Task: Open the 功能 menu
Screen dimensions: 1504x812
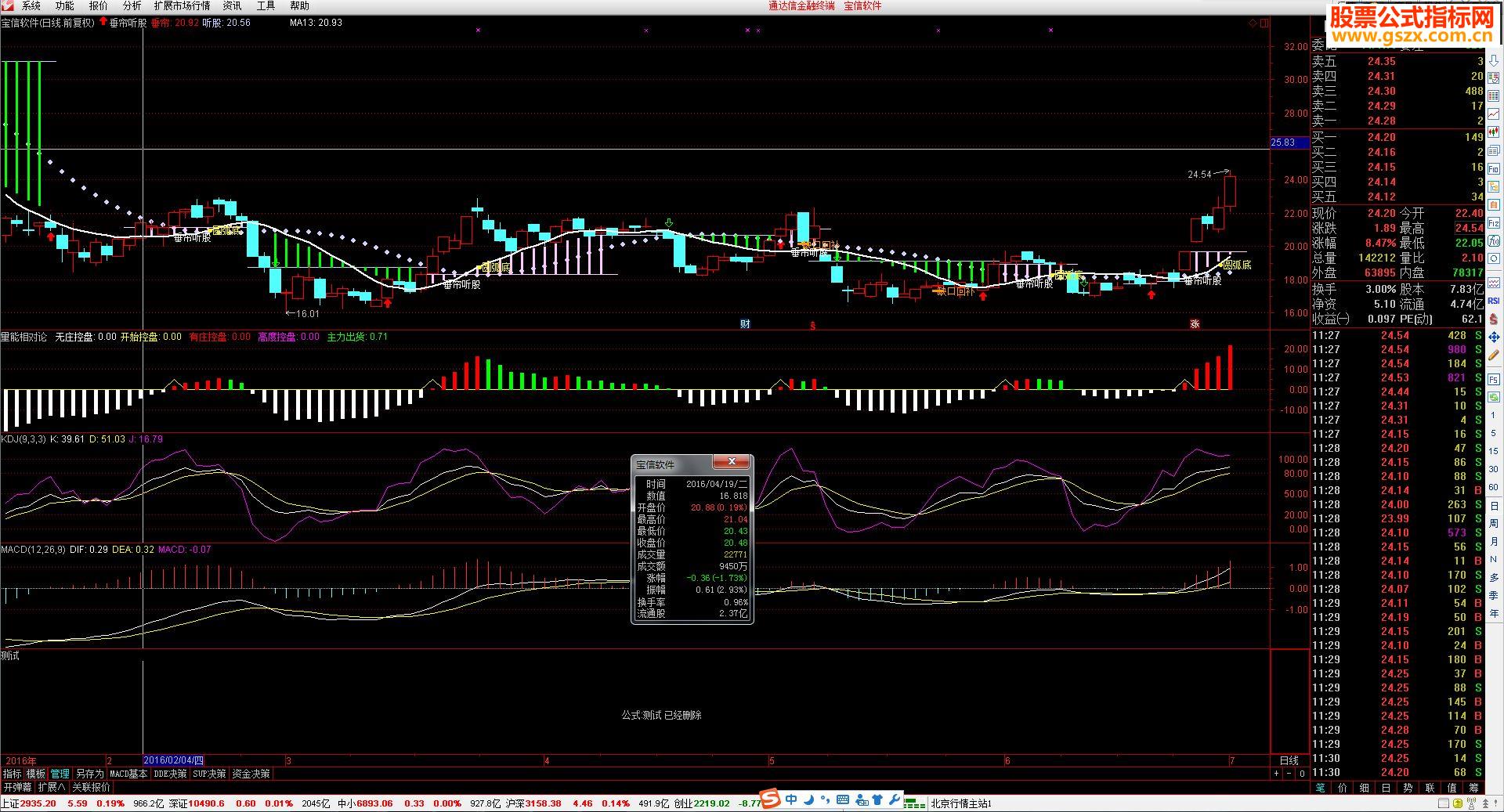Action: click(65, 6)
